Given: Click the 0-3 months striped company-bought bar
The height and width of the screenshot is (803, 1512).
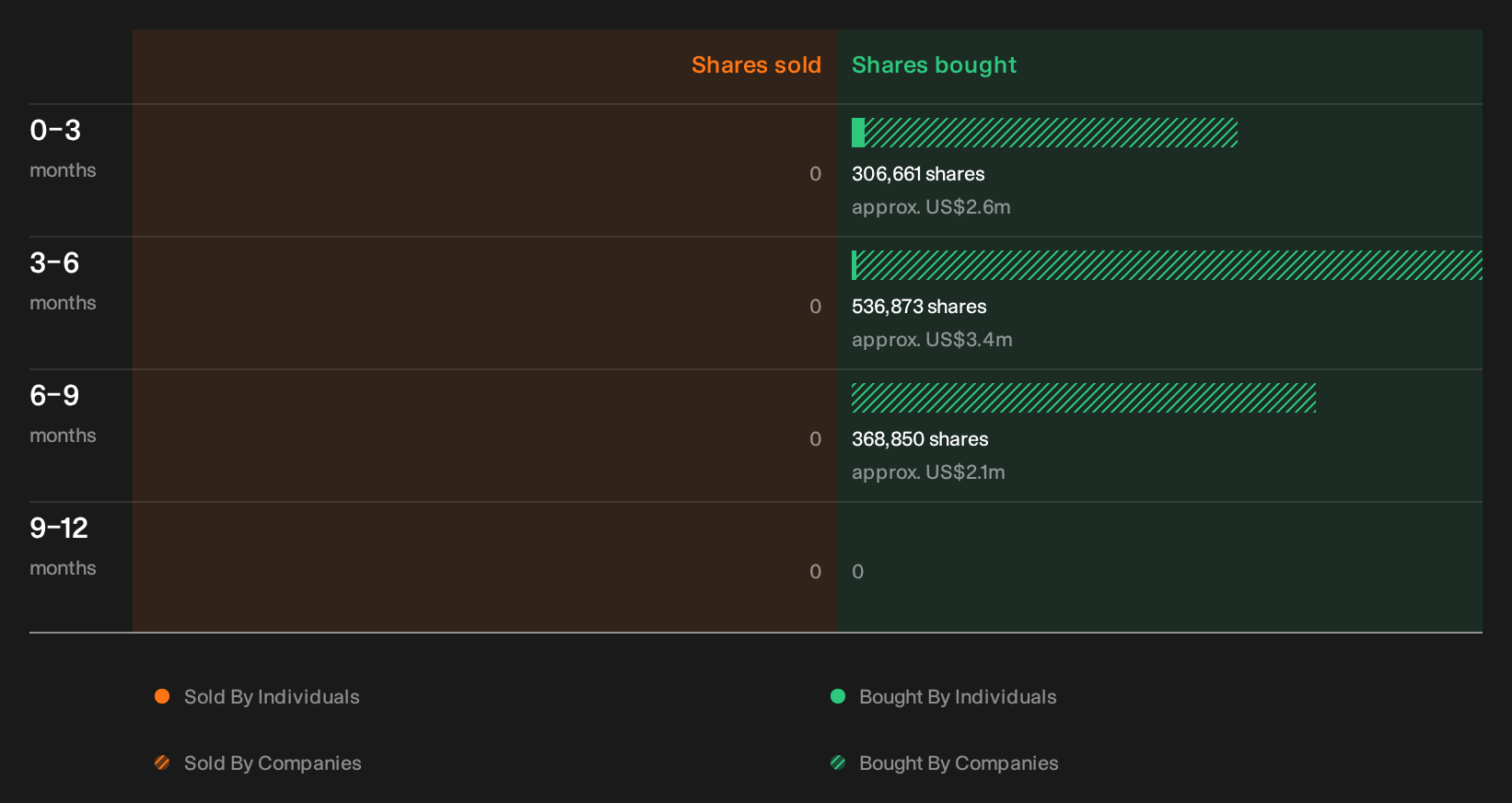Looking at the screenshot, I should [1051, 133].
